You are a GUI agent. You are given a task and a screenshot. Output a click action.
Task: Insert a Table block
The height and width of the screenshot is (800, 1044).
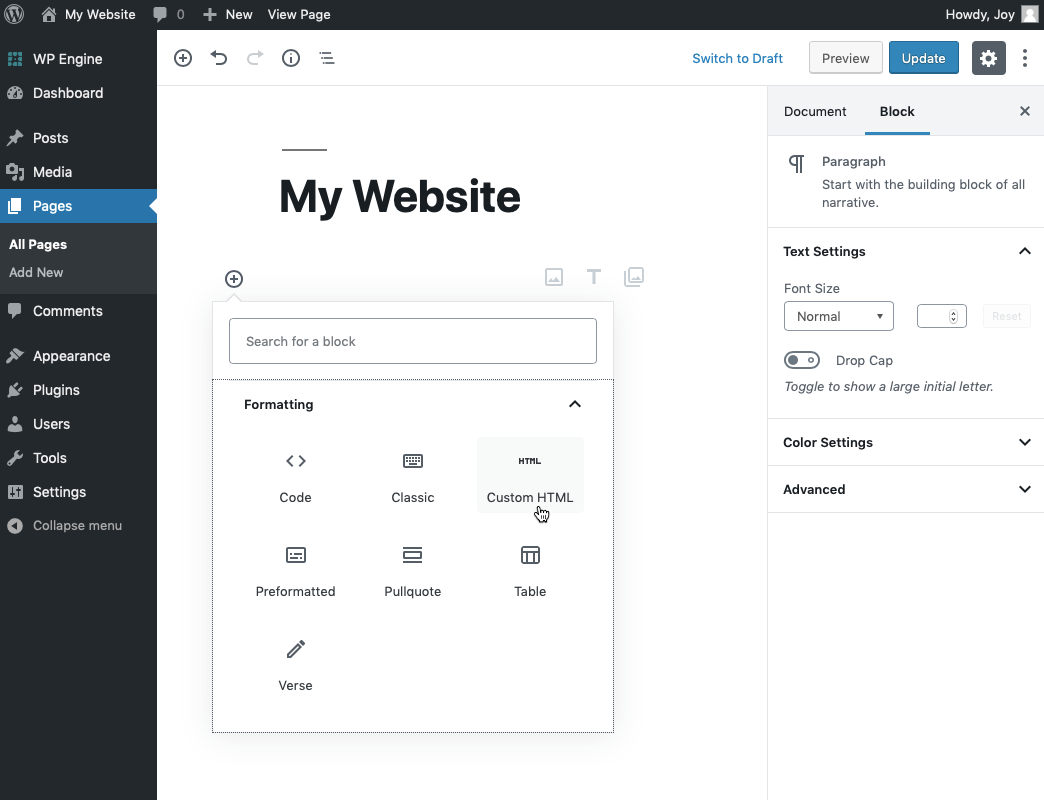530,570
